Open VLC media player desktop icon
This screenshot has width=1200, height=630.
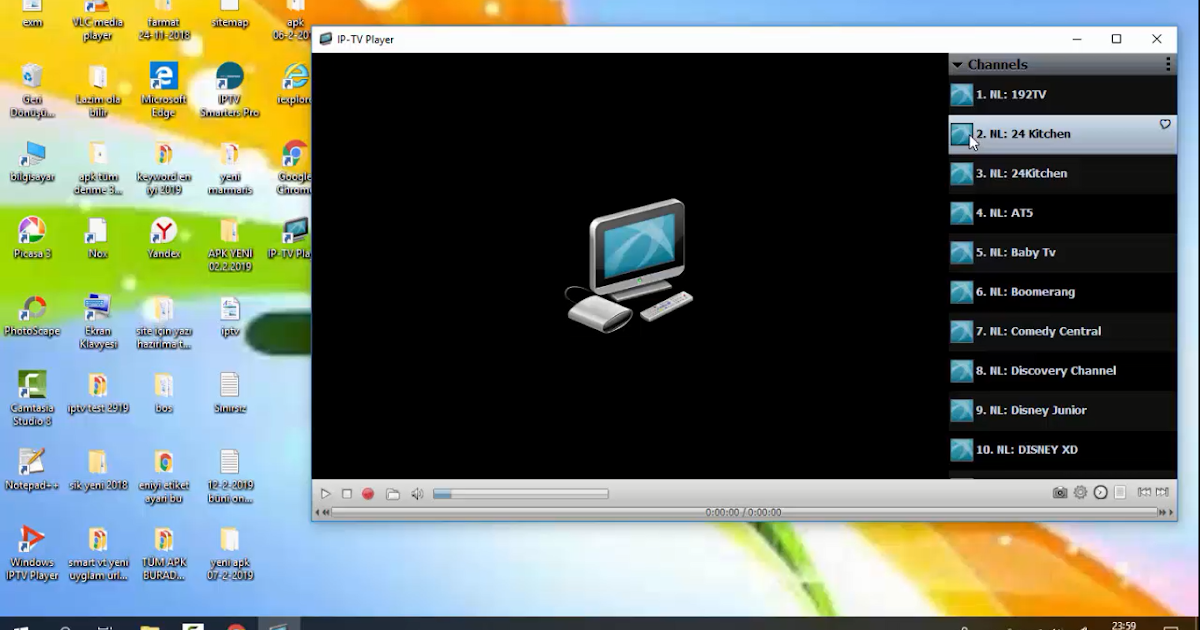click(x=98, y=21)
